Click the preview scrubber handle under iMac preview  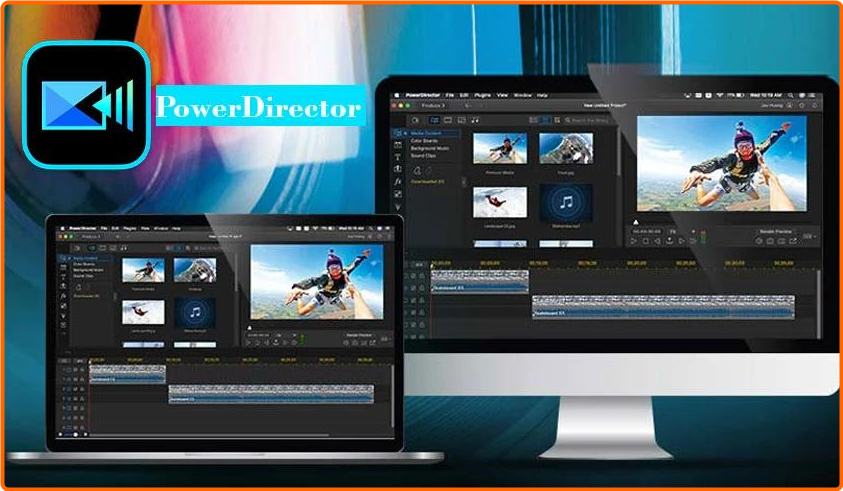click(x=635, y=222)
